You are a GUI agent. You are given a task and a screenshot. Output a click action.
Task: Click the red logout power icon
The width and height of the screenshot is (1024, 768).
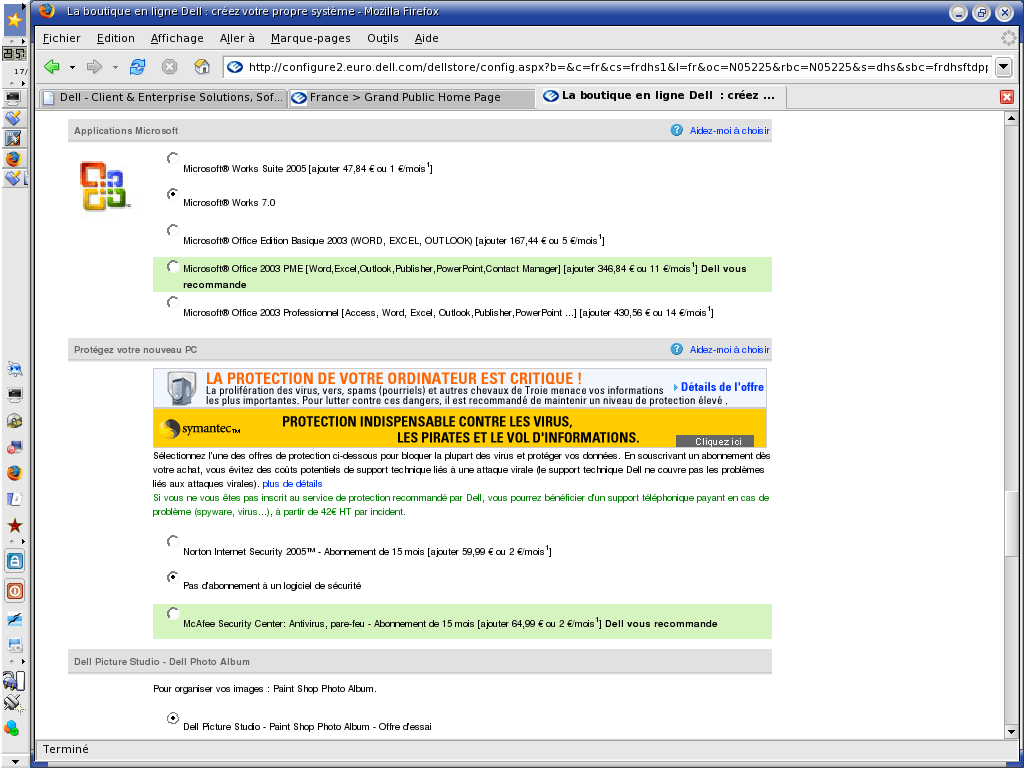coord(15,591)
